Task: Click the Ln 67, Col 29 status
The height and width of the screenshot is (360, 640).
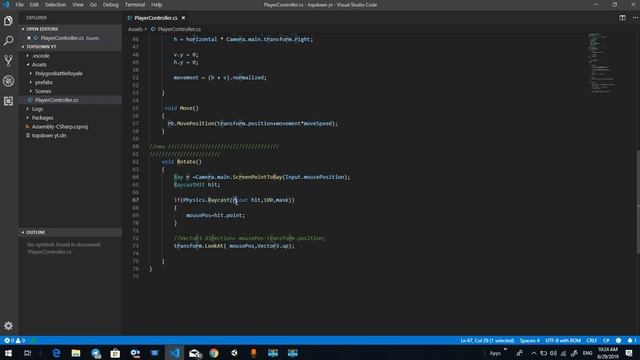Action: 487,340
